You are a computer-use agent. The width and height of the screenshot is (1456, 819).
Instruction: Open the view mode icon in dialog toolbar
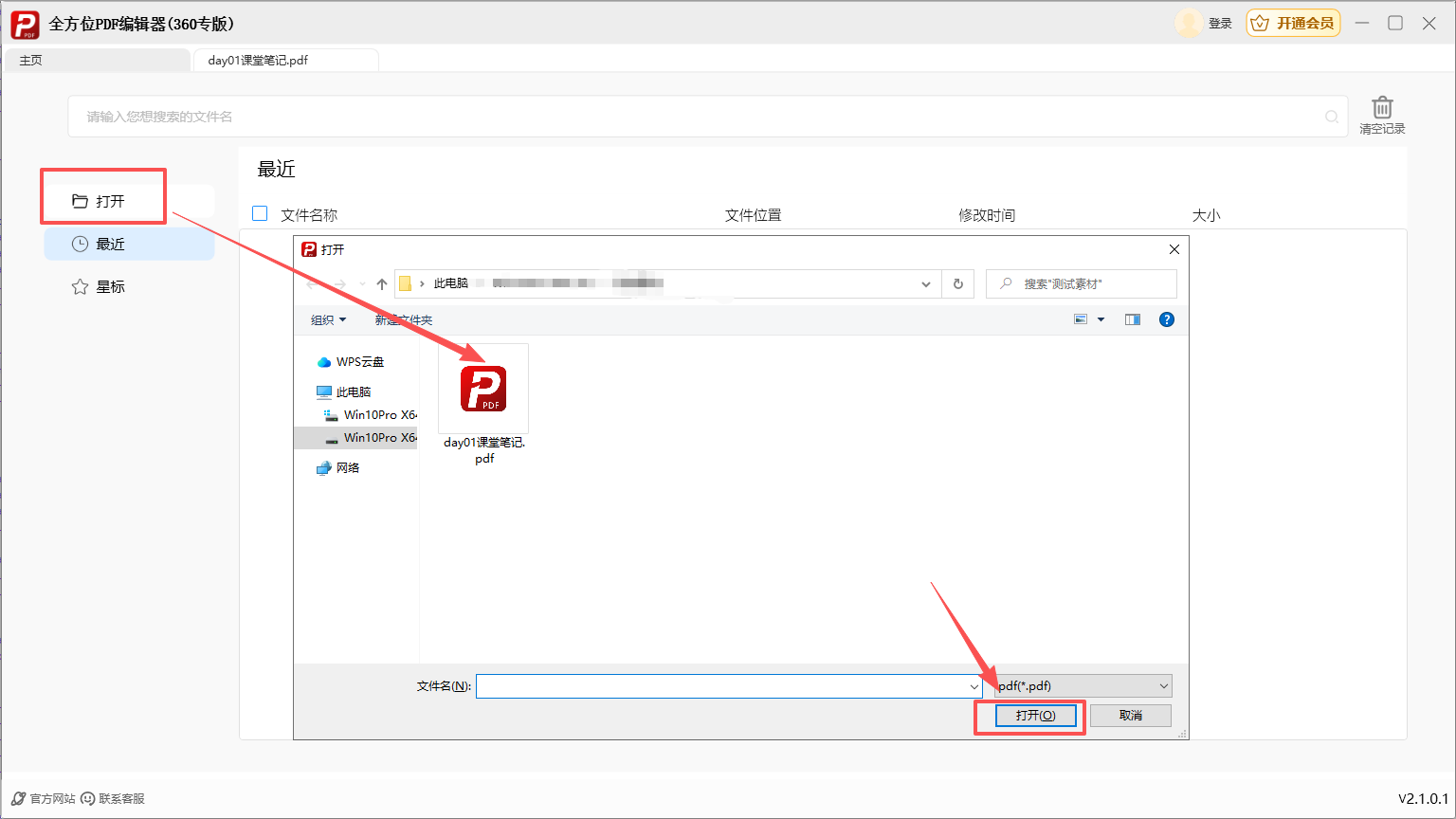[1081, 319]
